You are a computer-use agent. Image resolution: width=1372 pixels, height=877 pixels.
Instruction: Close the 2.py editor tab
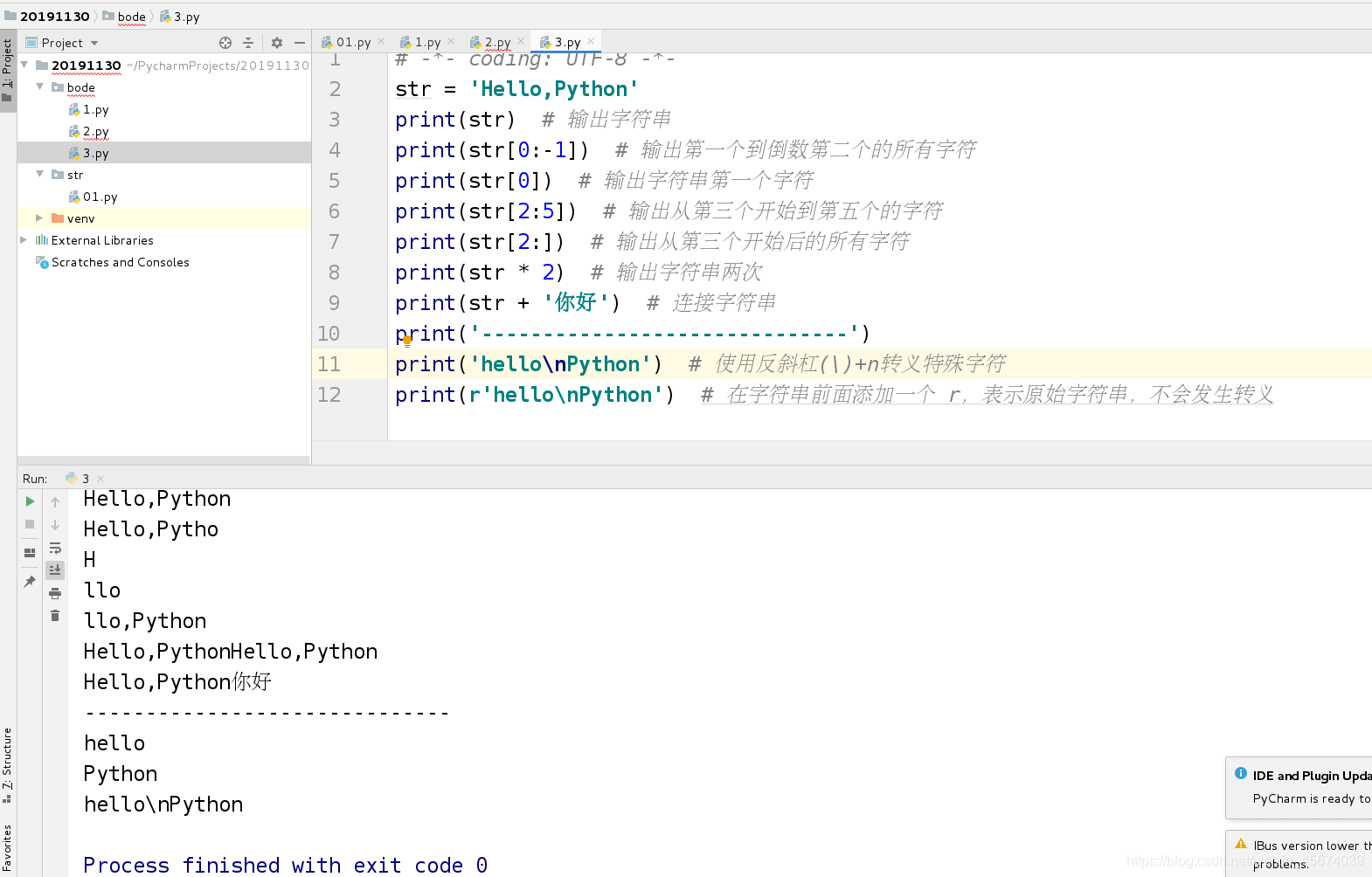[x=521, y=41]
